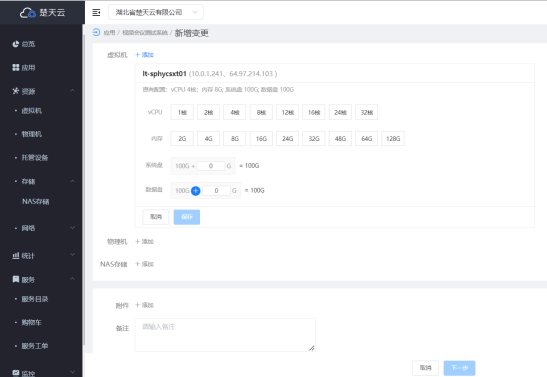This screenshot has width=547, height=377.
Task: Open 服务目录 in the sidebar
Action: click(x=35, y=299)
